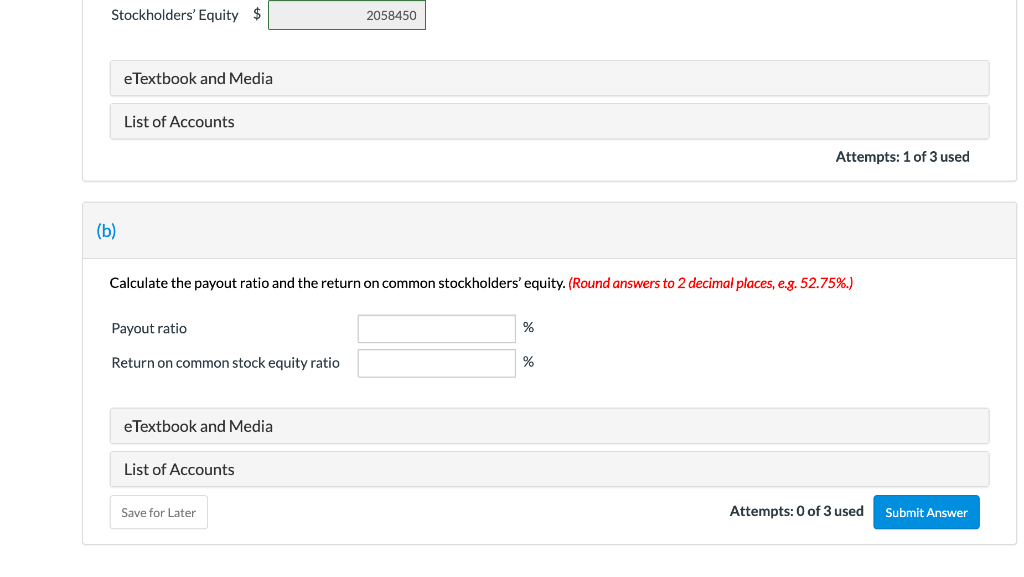
Task: Click the Payout ratio label
Action: click(x=149, y=329)
